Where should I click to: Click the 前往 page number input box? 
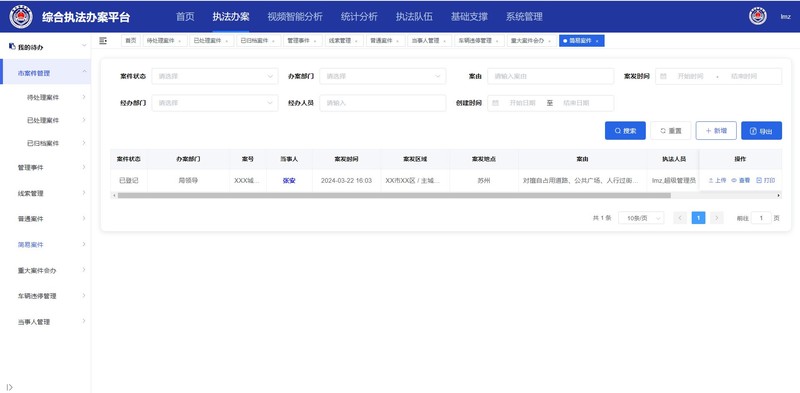[761, 218]
